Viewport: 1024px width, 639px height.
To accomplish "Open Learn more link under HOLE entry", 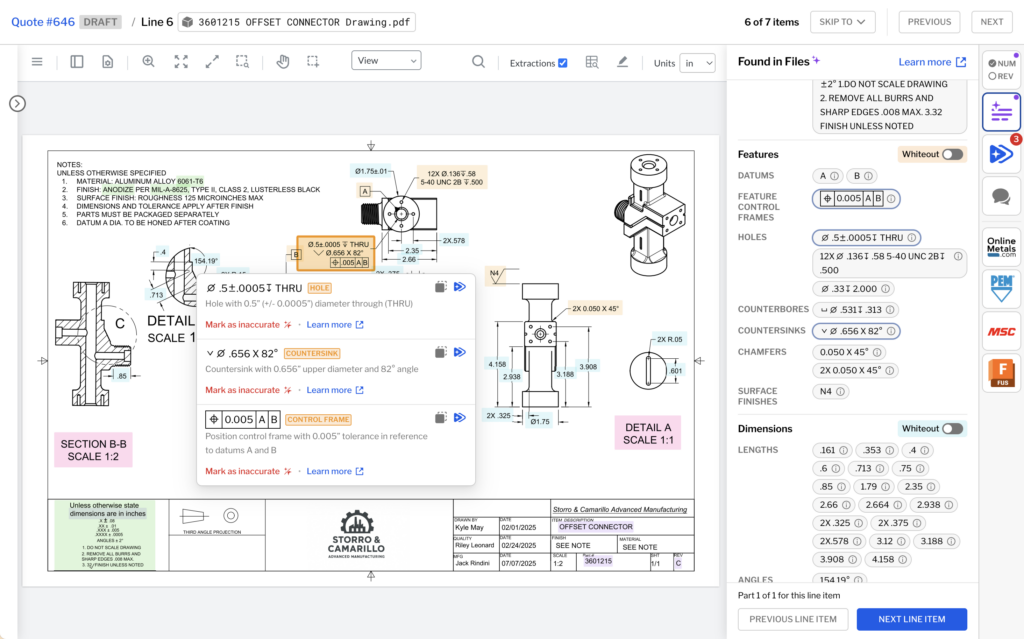I will [x=335, y=325].
